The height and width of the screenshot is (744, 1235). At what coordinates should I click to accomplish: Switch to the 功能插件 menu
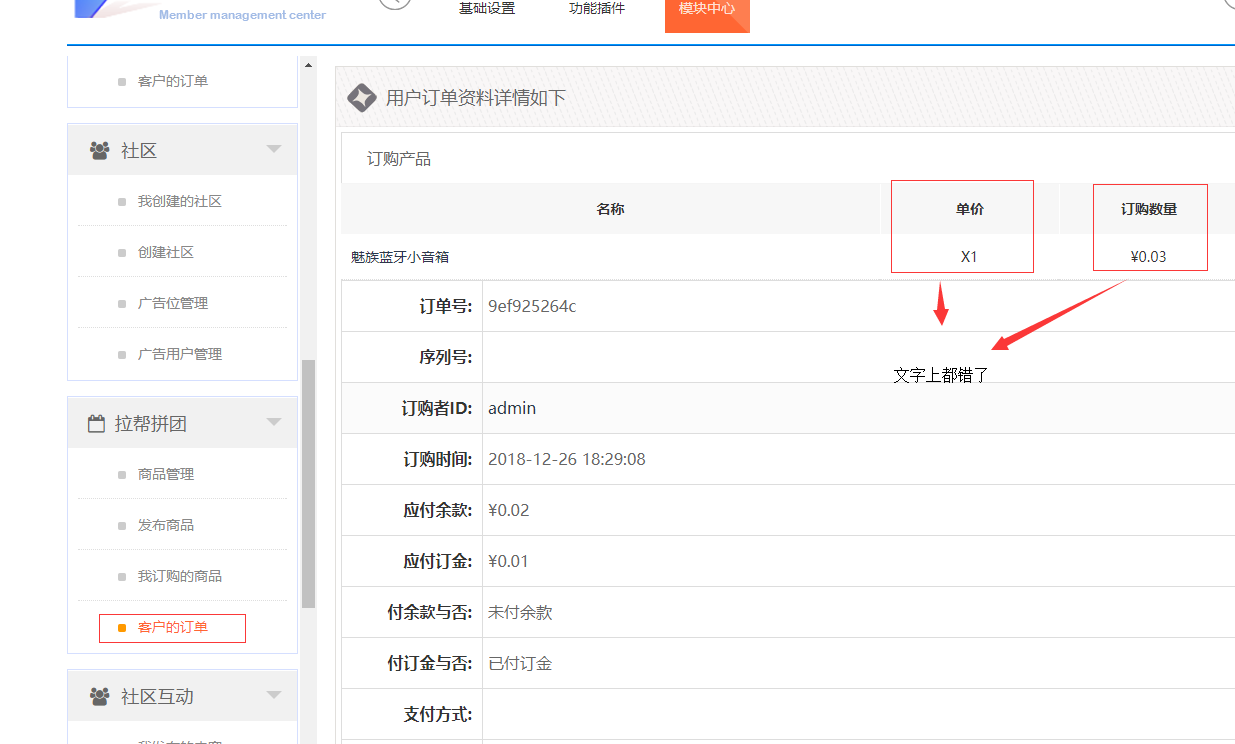(597, 9)
